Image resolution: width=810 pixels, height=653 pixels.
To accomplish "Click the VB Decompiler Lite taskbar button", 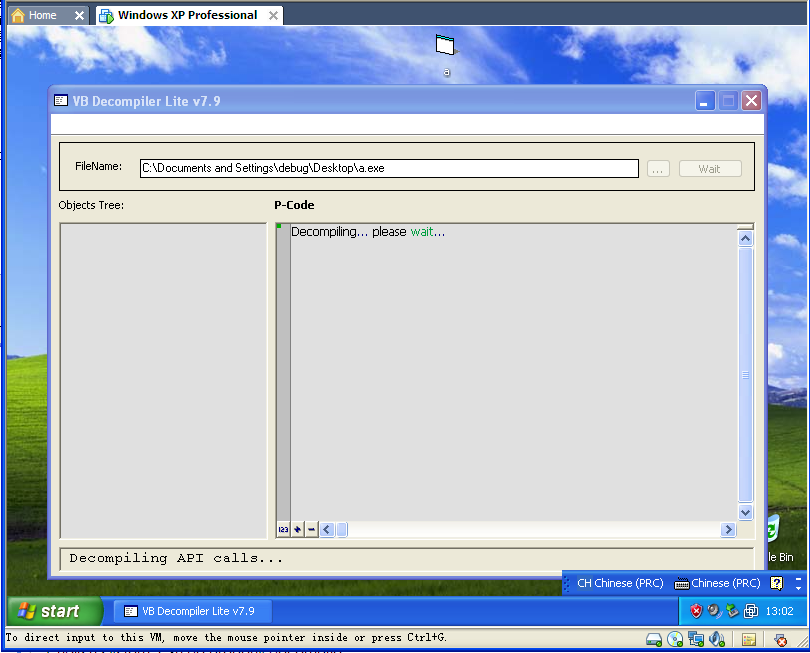I will click(x=192, y=611).
